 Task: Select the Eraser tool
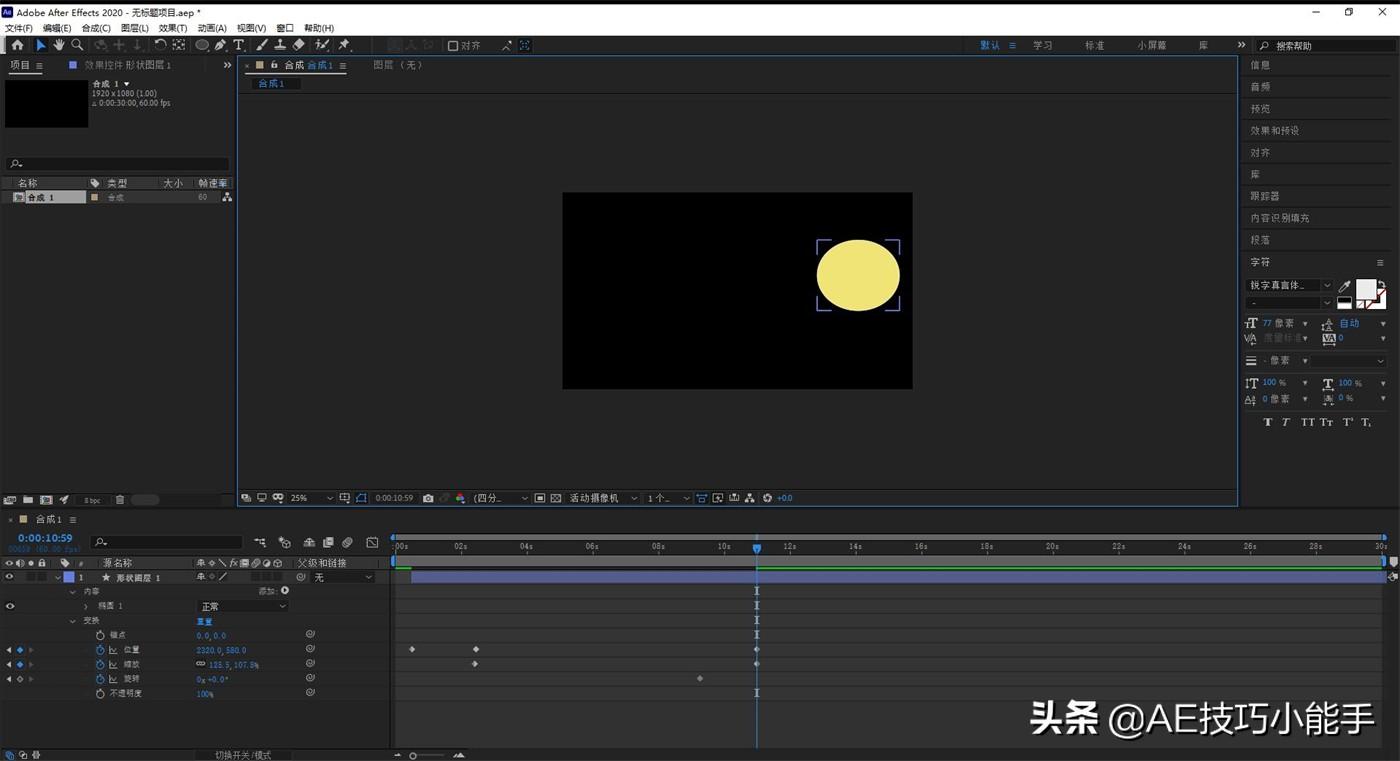coord(299,45)
